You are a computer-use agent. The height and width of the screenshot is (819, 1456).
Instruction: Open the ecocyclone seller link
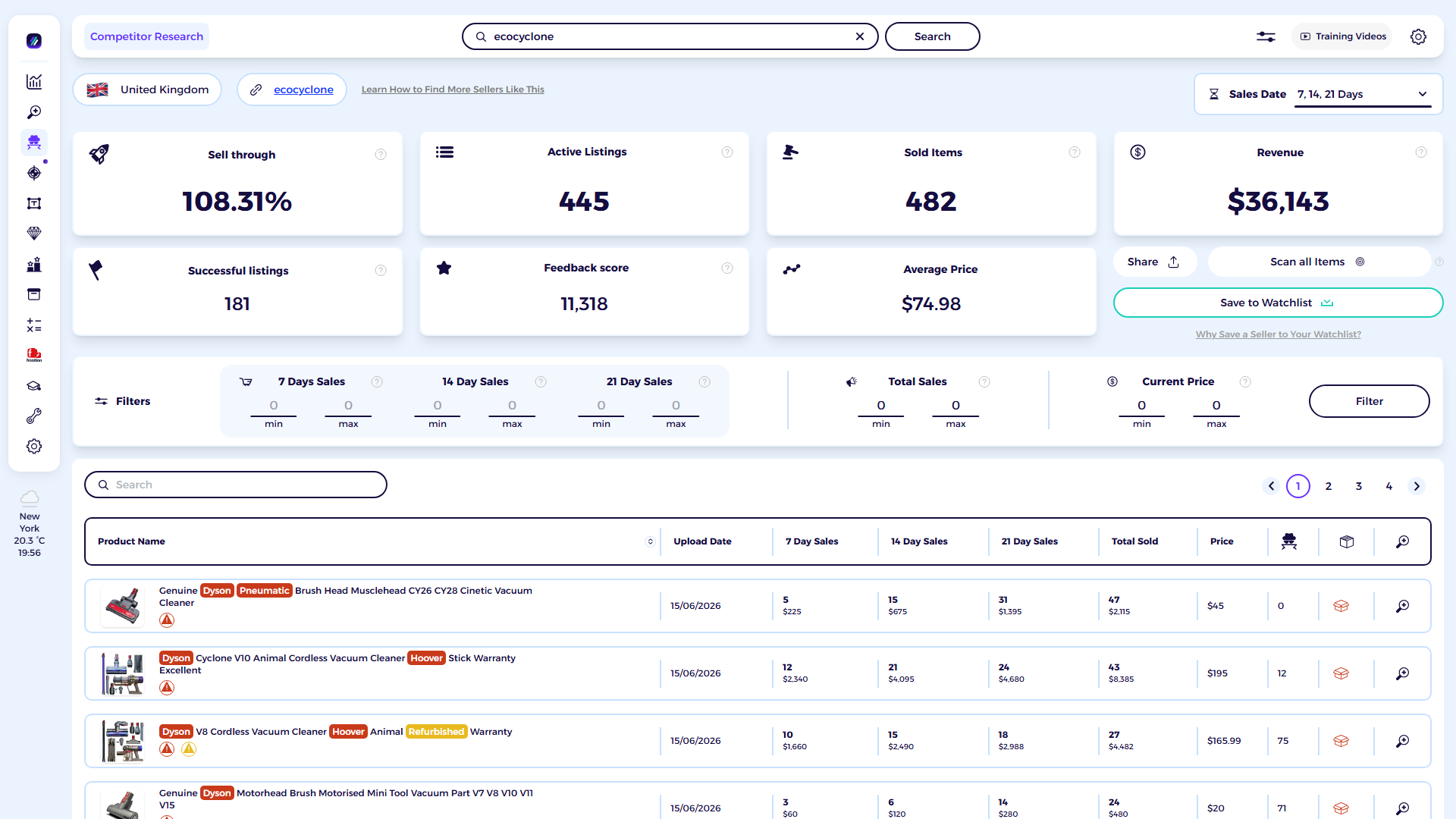303,89
